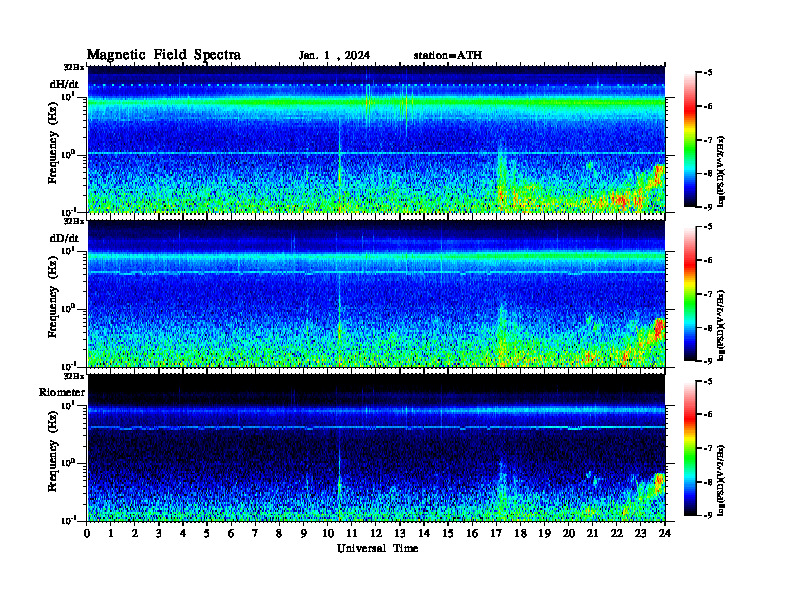The width and height of the screenshot is (792, 612).
Task: Select the "Jan. 1, 2024" date label
Action: click(x=334, y=56)
